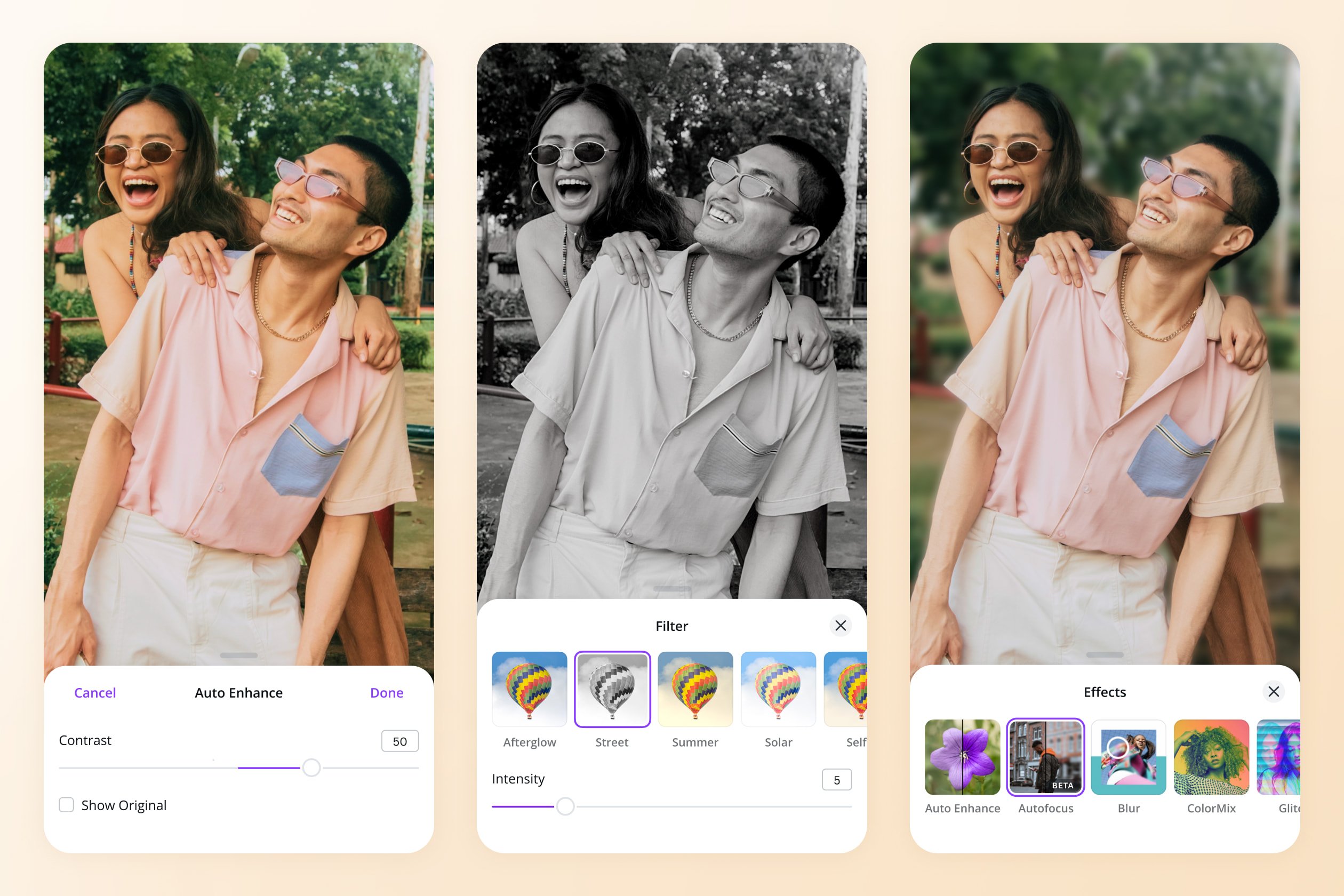The height and width of the screenshot is (896, 1344).
Task: Select the Afterglow filter icon
Action: pos(529,692)
